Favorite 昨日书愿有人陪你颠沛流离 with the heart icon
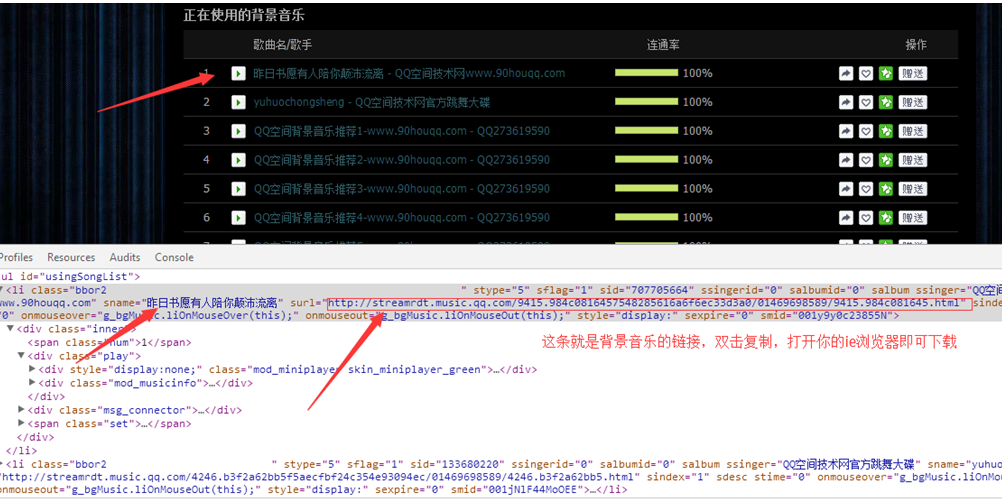This screenshot has height=499, width=1002. (865, 73)
